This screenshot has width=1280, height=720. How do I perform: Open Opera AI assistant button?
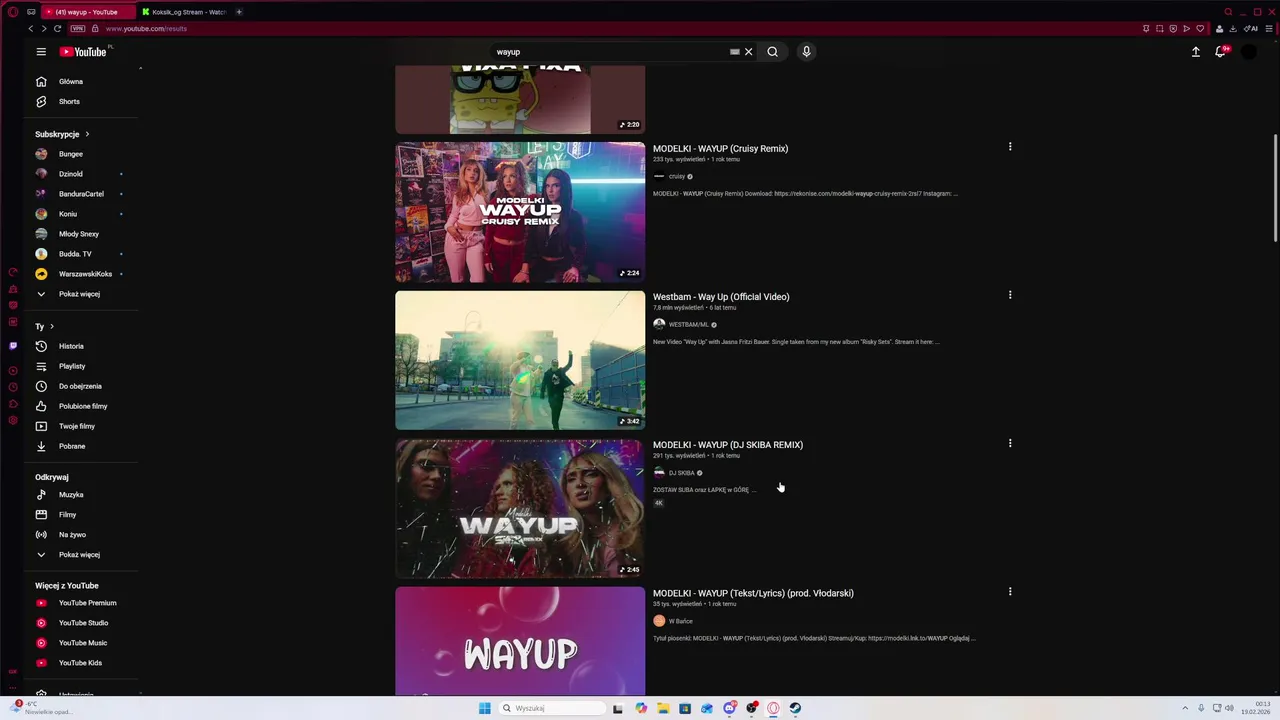point(1251,29)
